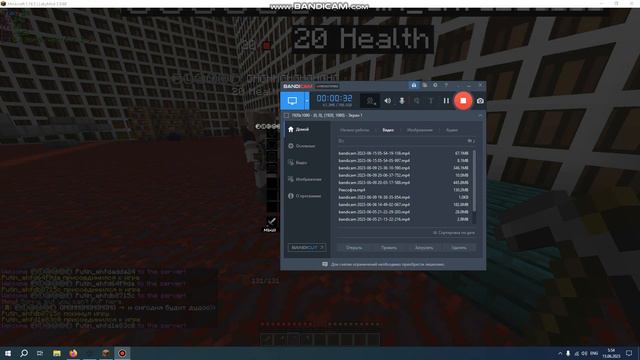Switch to the Video files tab
The width and height of the screenshot is (640, 360).
click(388, 130)
